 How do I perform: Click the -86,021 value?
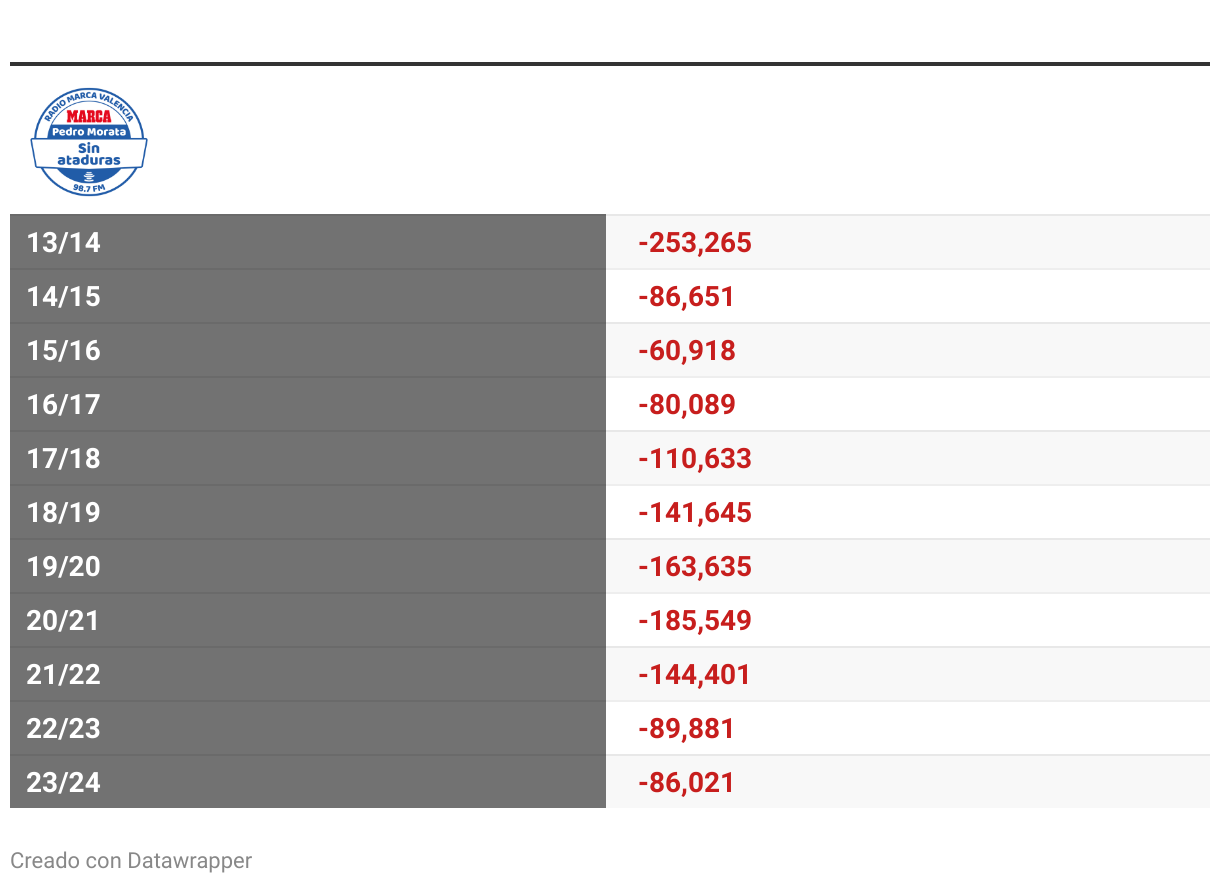686,782
